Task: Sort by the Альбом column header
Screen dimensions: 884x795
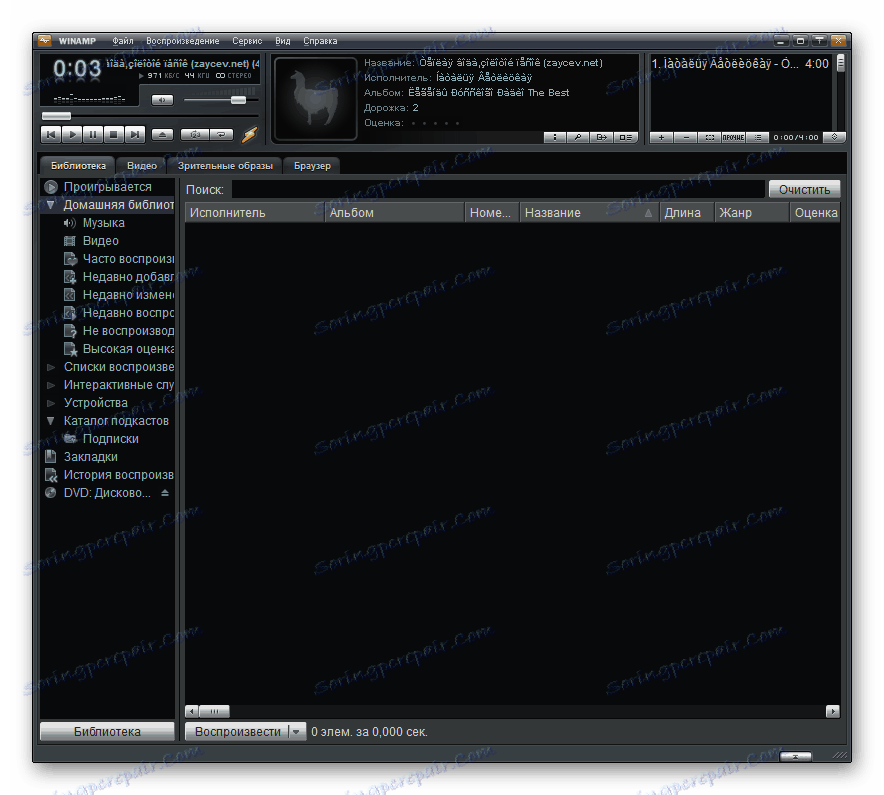Action: 395,213
